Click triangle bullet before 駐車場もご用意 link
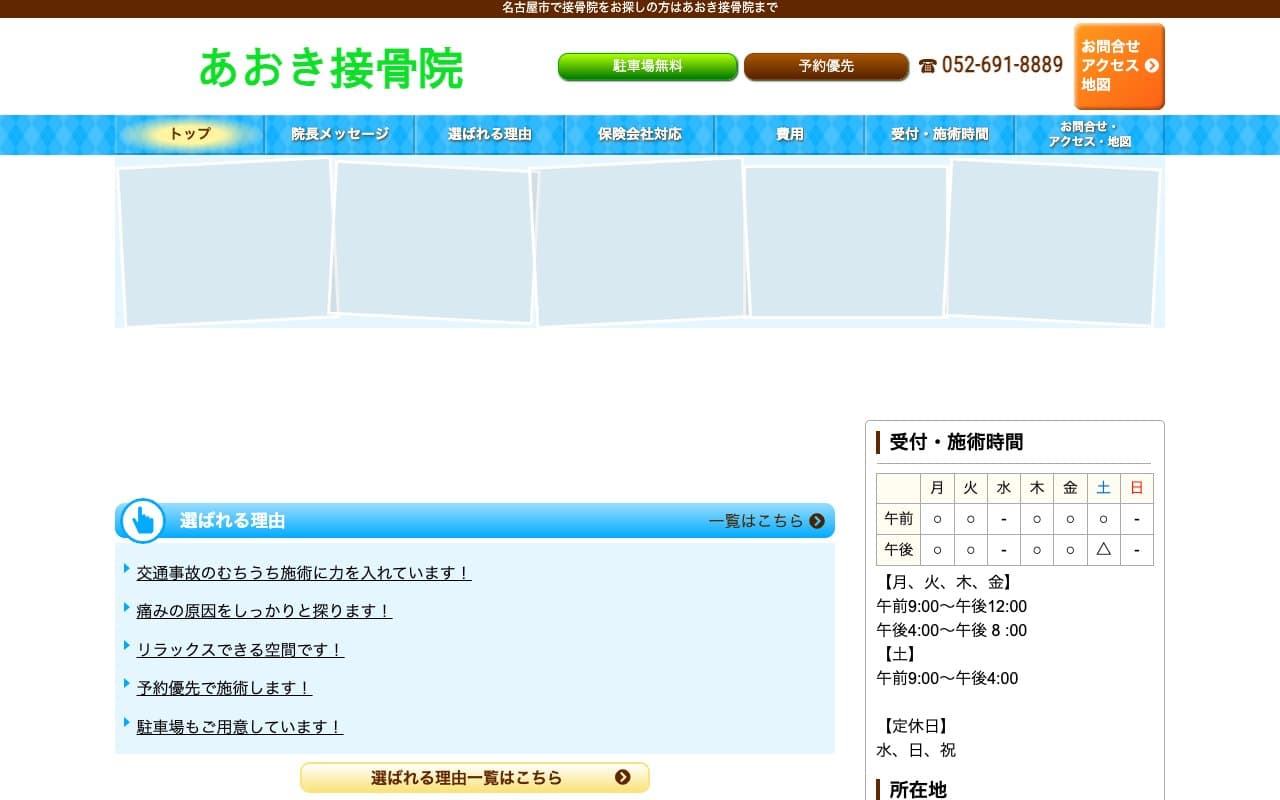The width and height of the screenshot is (1280, 800). pyautogui.click(x=127, y=722)
